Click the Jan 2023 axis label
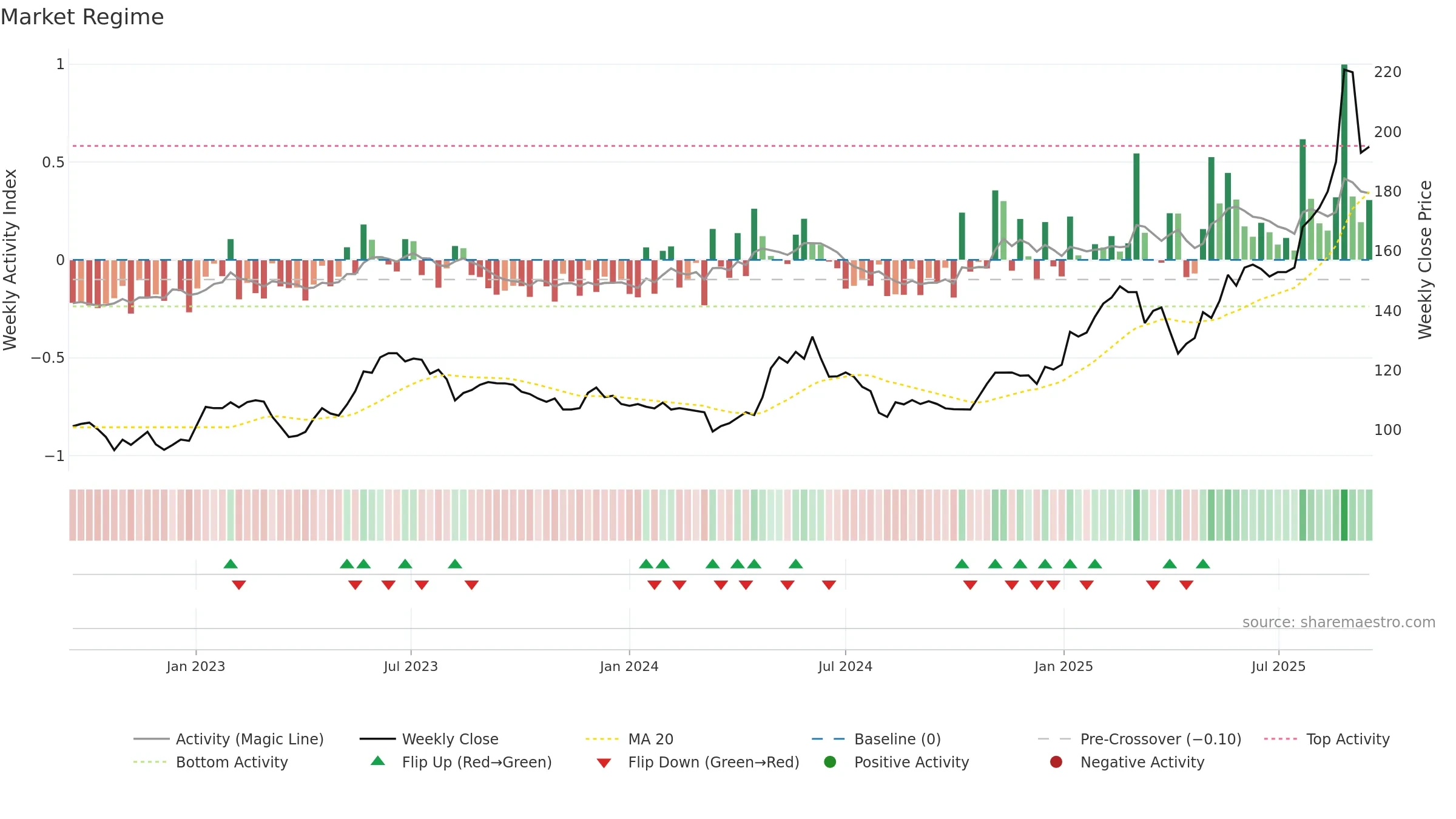Image resolution: width=1456 pixels, height=819 pixels. pyautogui.click(x=195, y=666)
